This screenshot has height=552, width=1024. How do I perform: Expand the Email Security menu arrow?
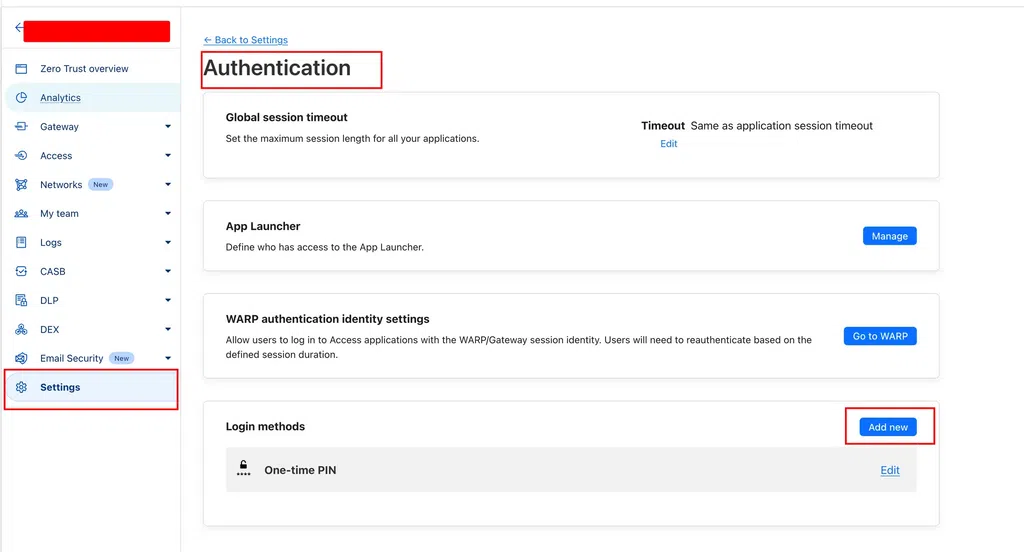(x=168, y=358)
